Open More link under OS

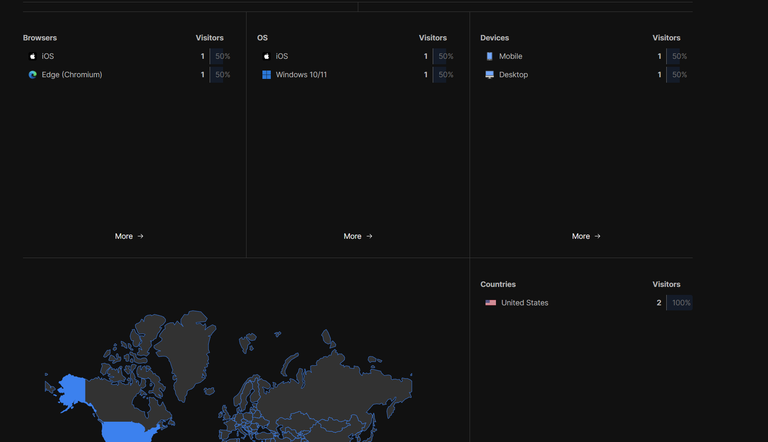tap(358, 236)
